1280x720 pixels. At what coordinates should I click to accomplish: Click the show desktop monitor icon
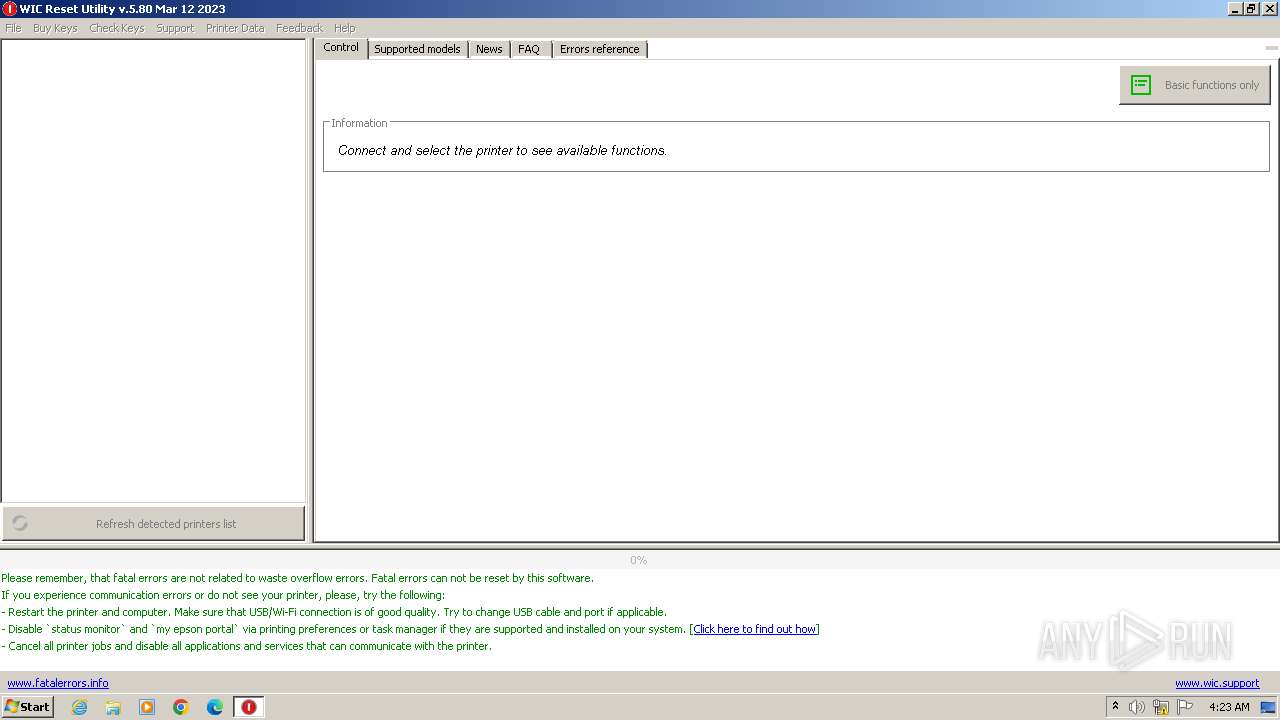coord(1268,707)
